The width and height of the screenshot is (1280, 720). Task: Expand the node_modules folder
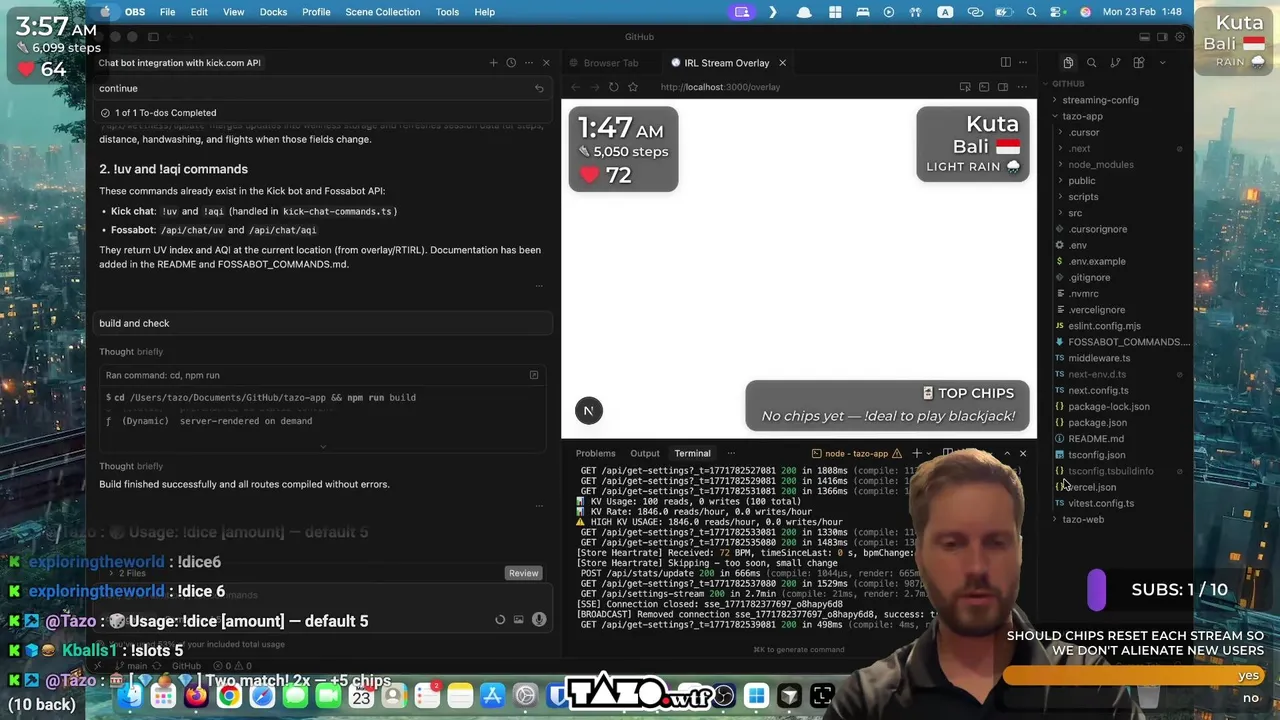click(x=1101, y=164)
